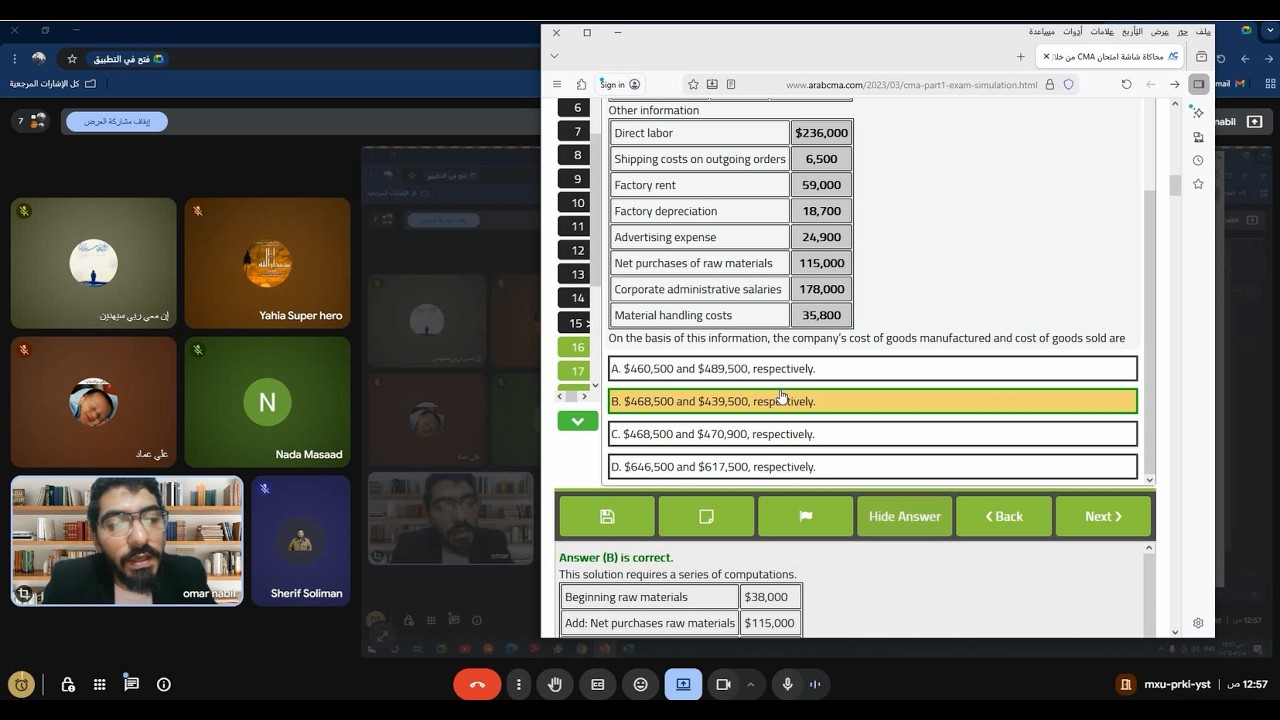
Task: Flag this question with the flag button
Action: [x=805, y=516]
